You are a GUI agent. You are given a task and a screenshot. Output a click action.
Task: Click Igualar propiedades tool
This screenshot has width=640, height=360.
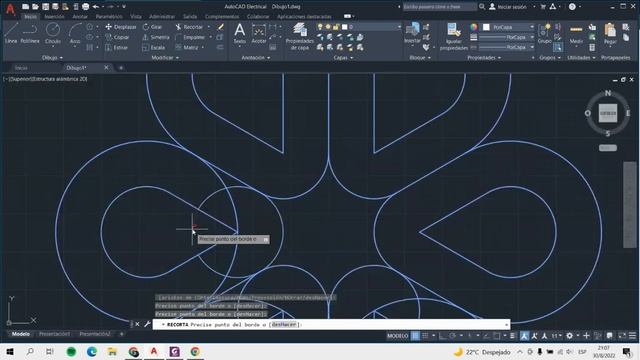click(x=453, y=37)
